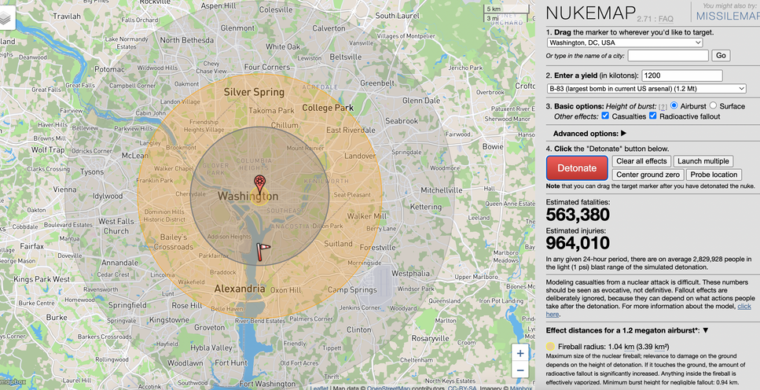
Task: Collapse the Effect distances section arrow
Action: pyautogui.click(x=706, y=330)
